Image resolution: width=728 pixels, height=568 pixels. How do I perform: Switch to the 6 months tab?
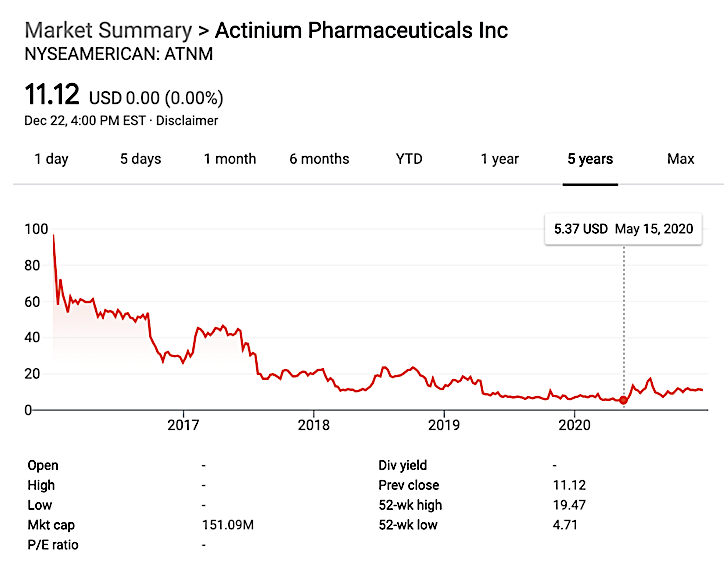coord(319,159)
